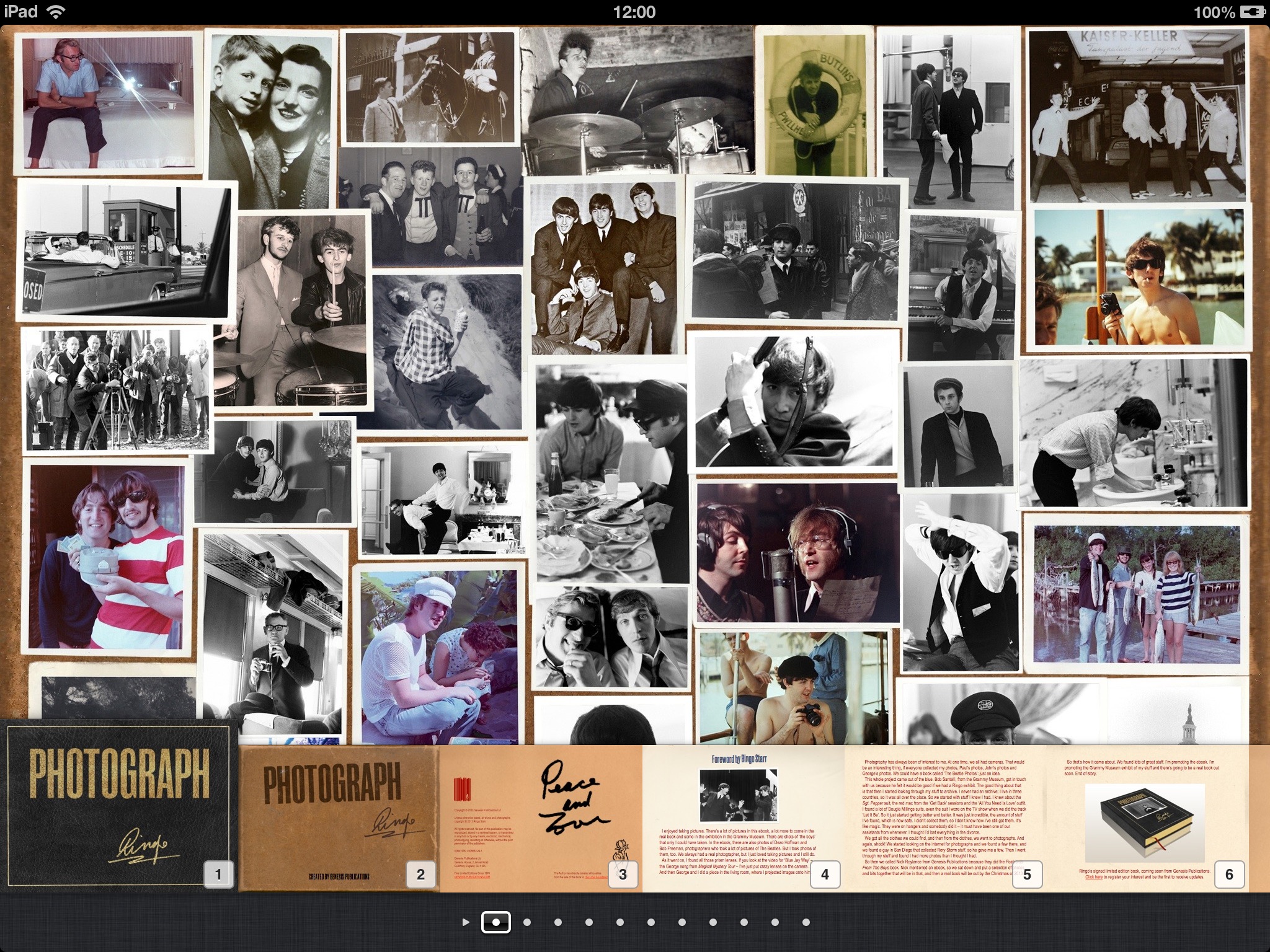This screenshot has width=1270, height=952.
Task: Tap the 12:00 clock in the status bar
Action: coord(634,12)
